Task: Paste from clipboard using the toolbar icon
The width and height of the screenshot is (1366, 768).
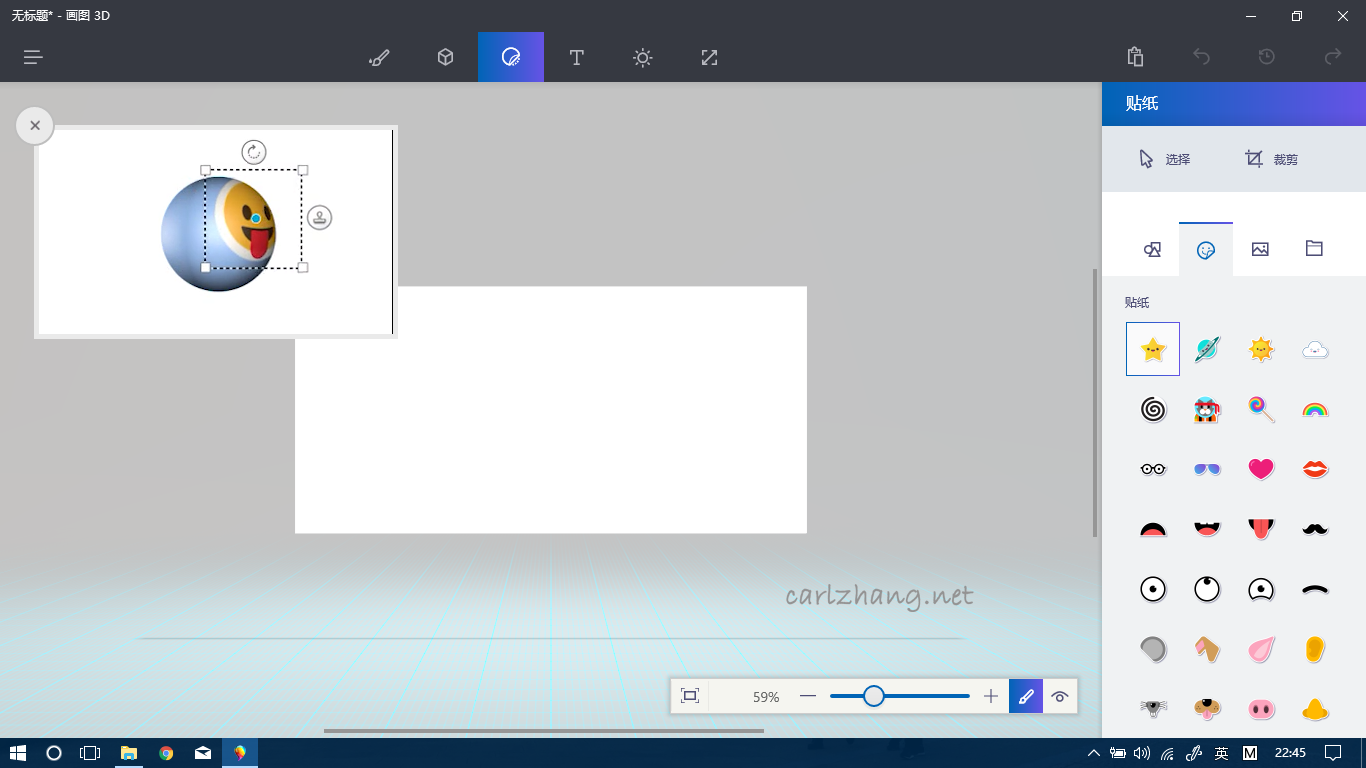Action: click(1135, 57)
